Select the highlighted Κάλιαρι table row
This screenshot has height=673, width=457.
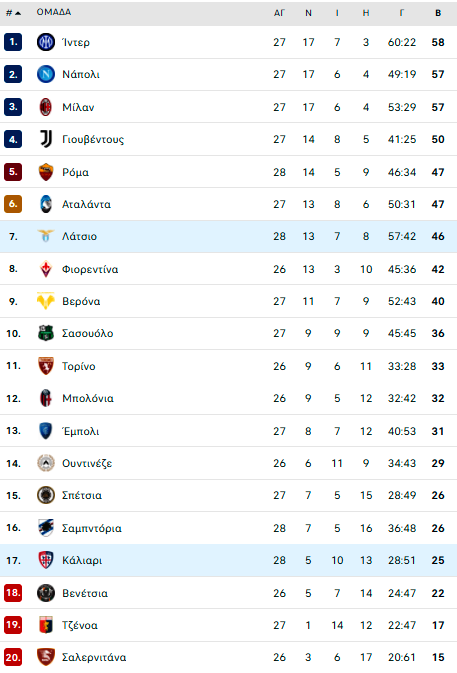pyautogui.click(x=228, y=560)
